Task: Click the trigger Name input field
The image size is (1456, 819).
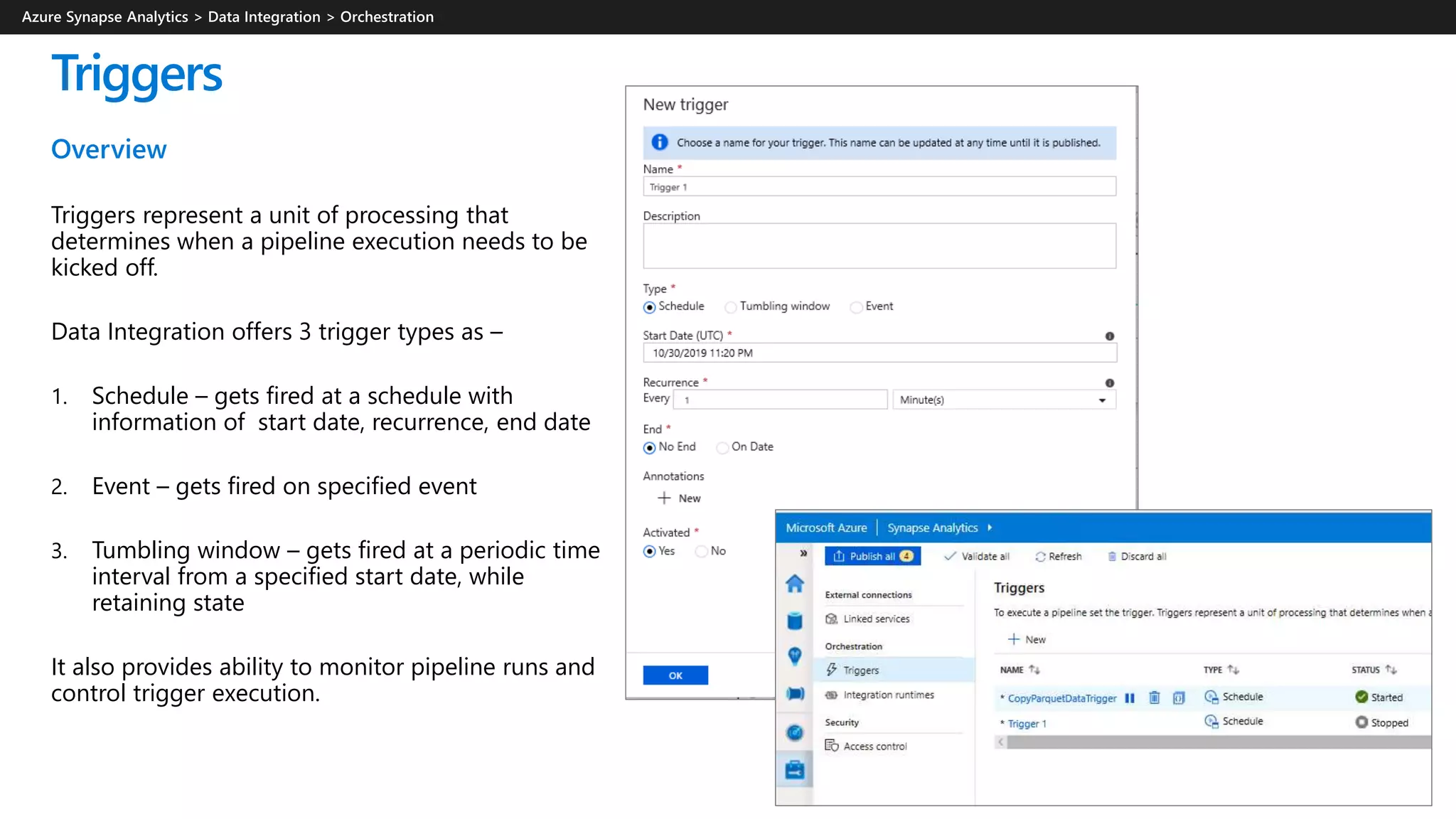Action: [x=879, y=187]
